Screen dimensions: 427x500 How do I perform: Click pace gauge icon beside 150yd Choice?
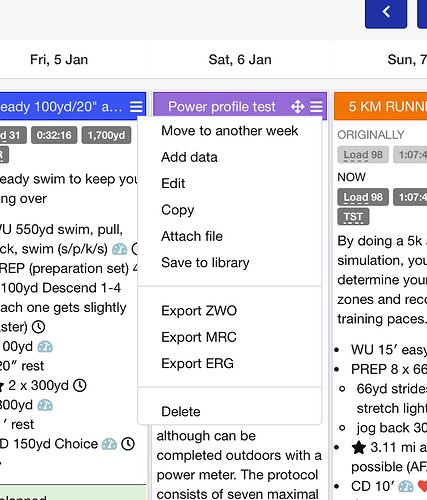109,444
